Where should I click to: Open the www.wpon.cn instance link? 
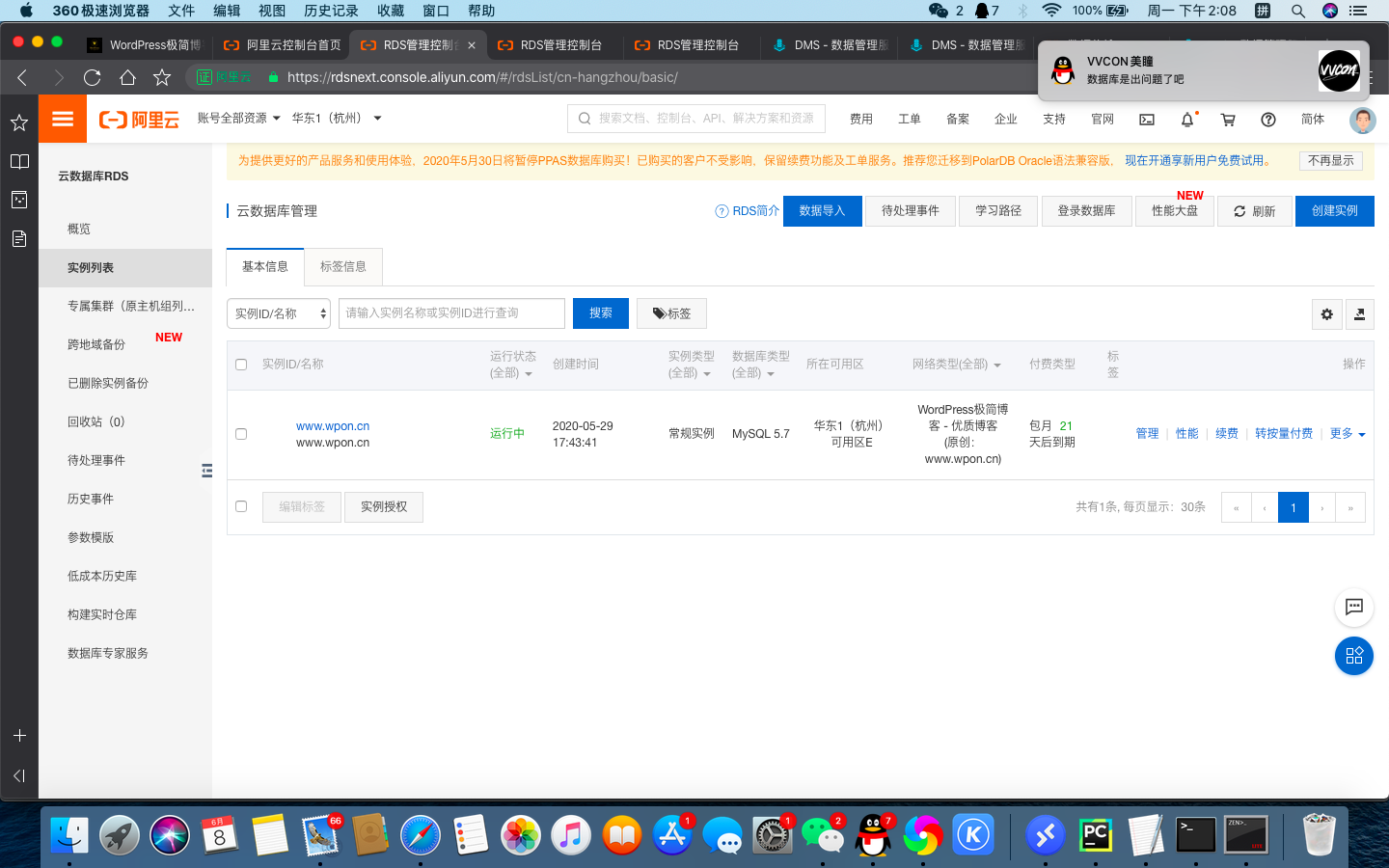click(x=333, y=426)
